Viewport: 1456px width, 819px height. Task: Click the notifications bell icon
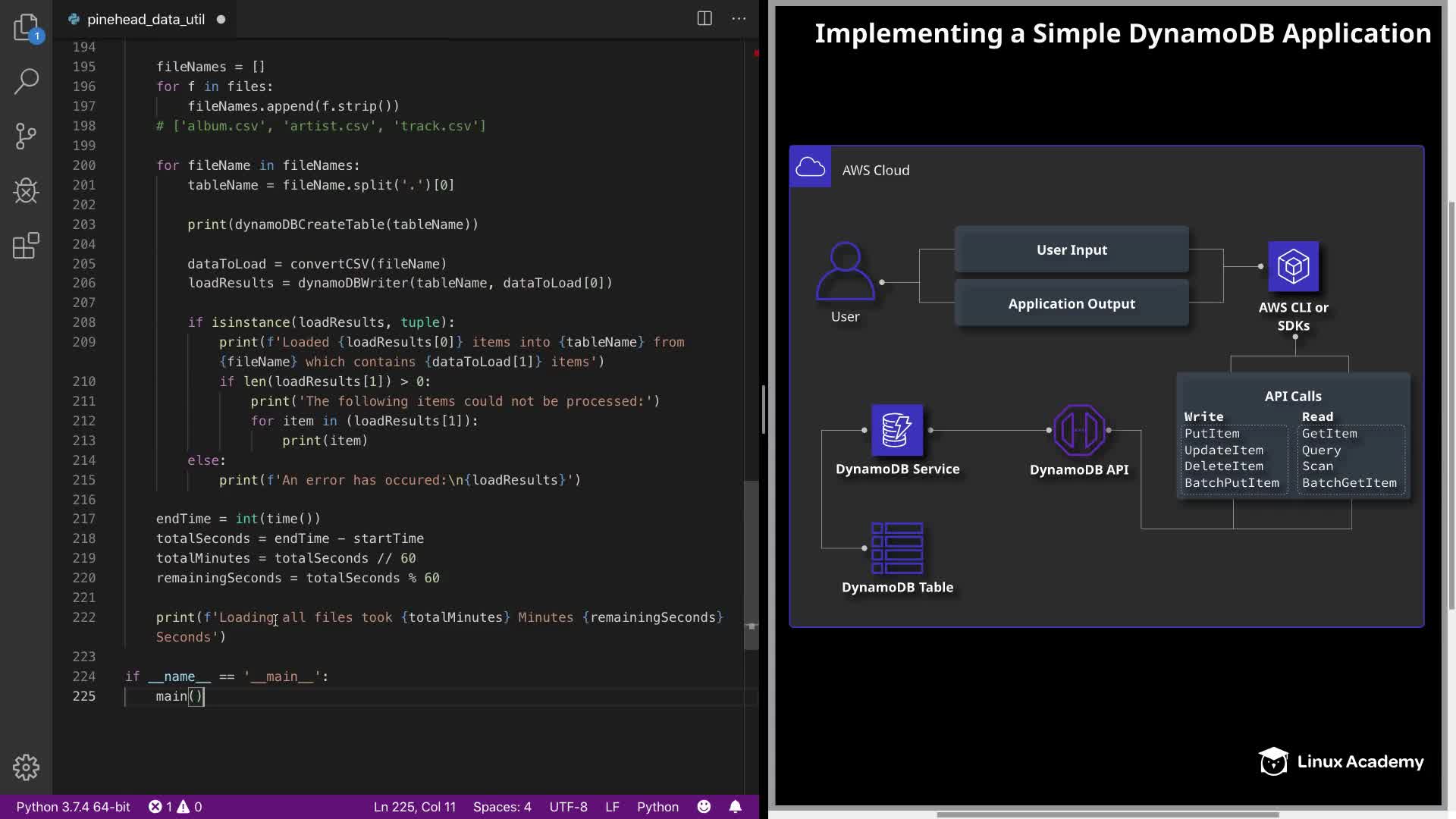click(x=735, y=806)
